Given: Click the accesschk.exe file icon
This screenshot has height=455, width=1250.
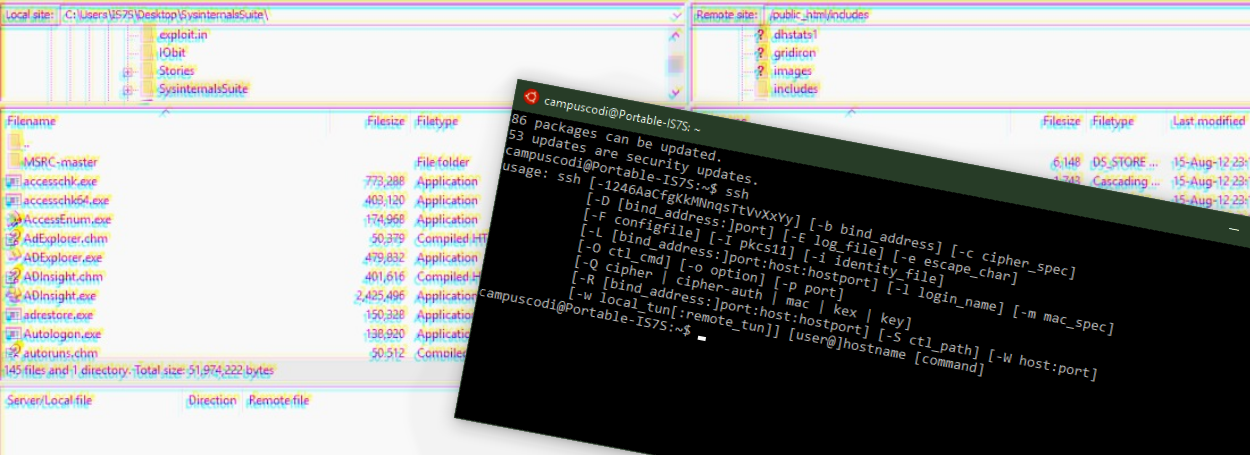Looking at the screenshot, I should tap(13, 181).
